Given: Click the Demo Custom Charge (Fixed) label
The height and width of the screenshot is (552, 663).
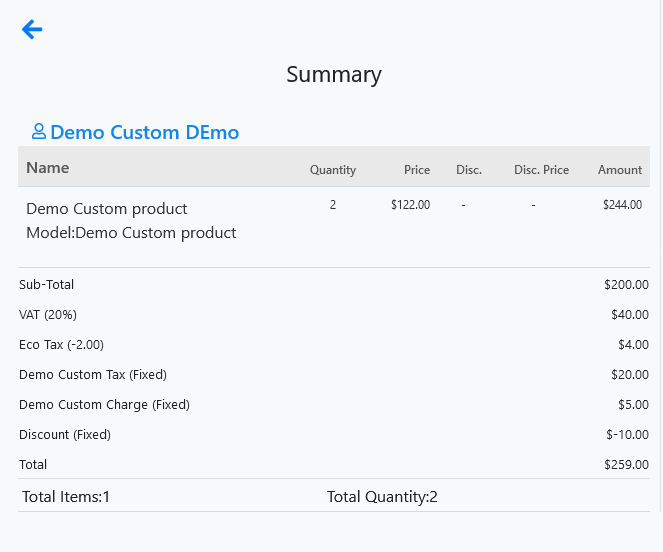Looking at the screenshot, I should tap(104, 405).
